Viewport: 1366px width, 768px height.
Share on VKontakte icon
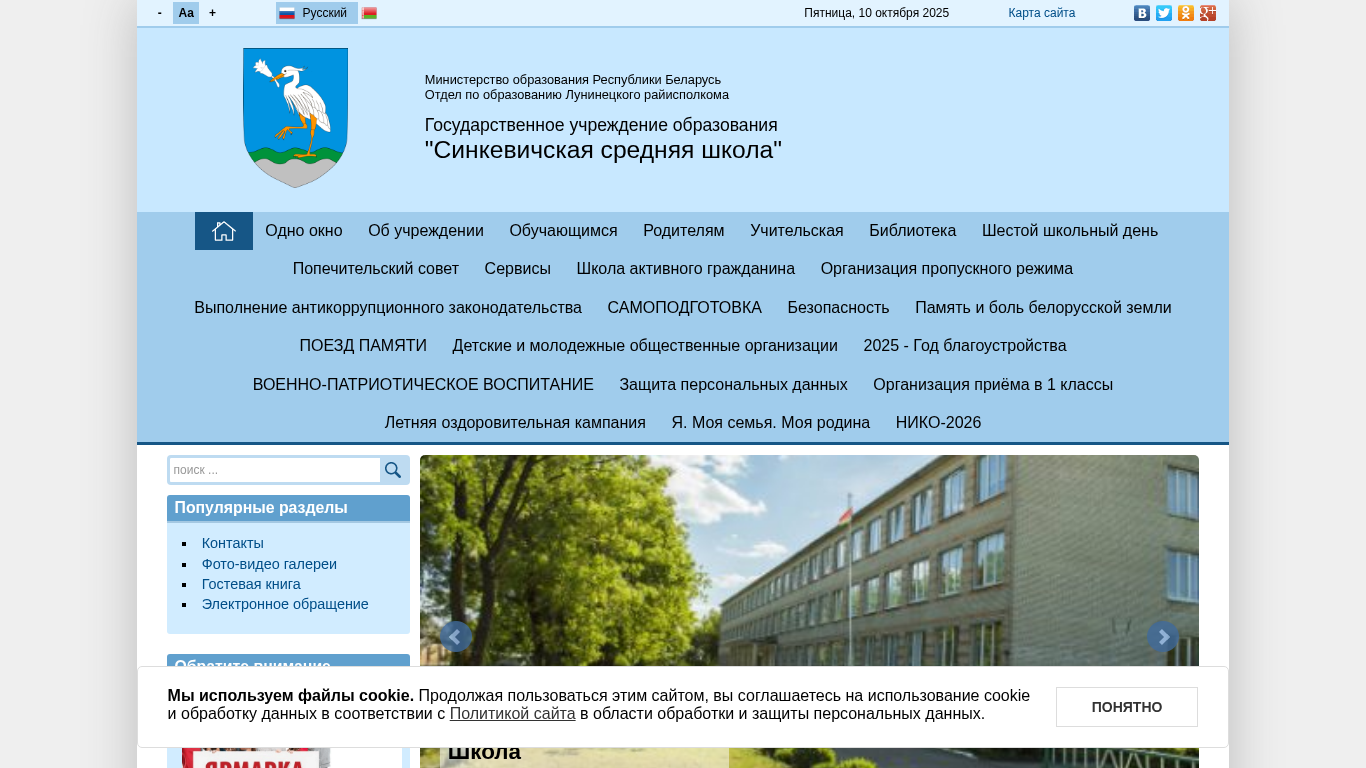[1142, 13]
